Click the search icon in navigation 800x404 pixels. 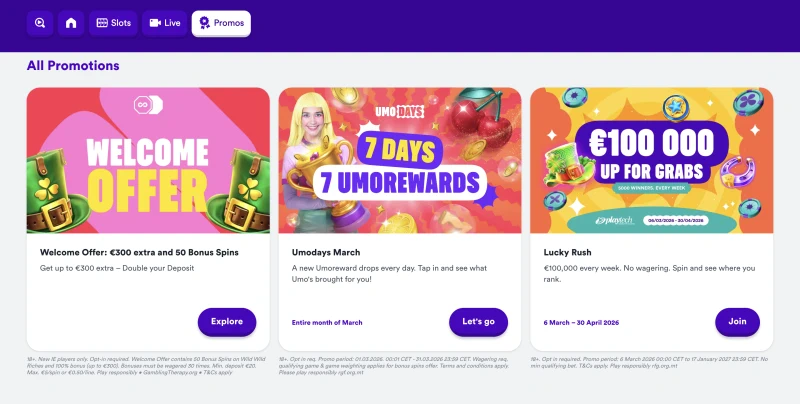click(x=40, y=22)
